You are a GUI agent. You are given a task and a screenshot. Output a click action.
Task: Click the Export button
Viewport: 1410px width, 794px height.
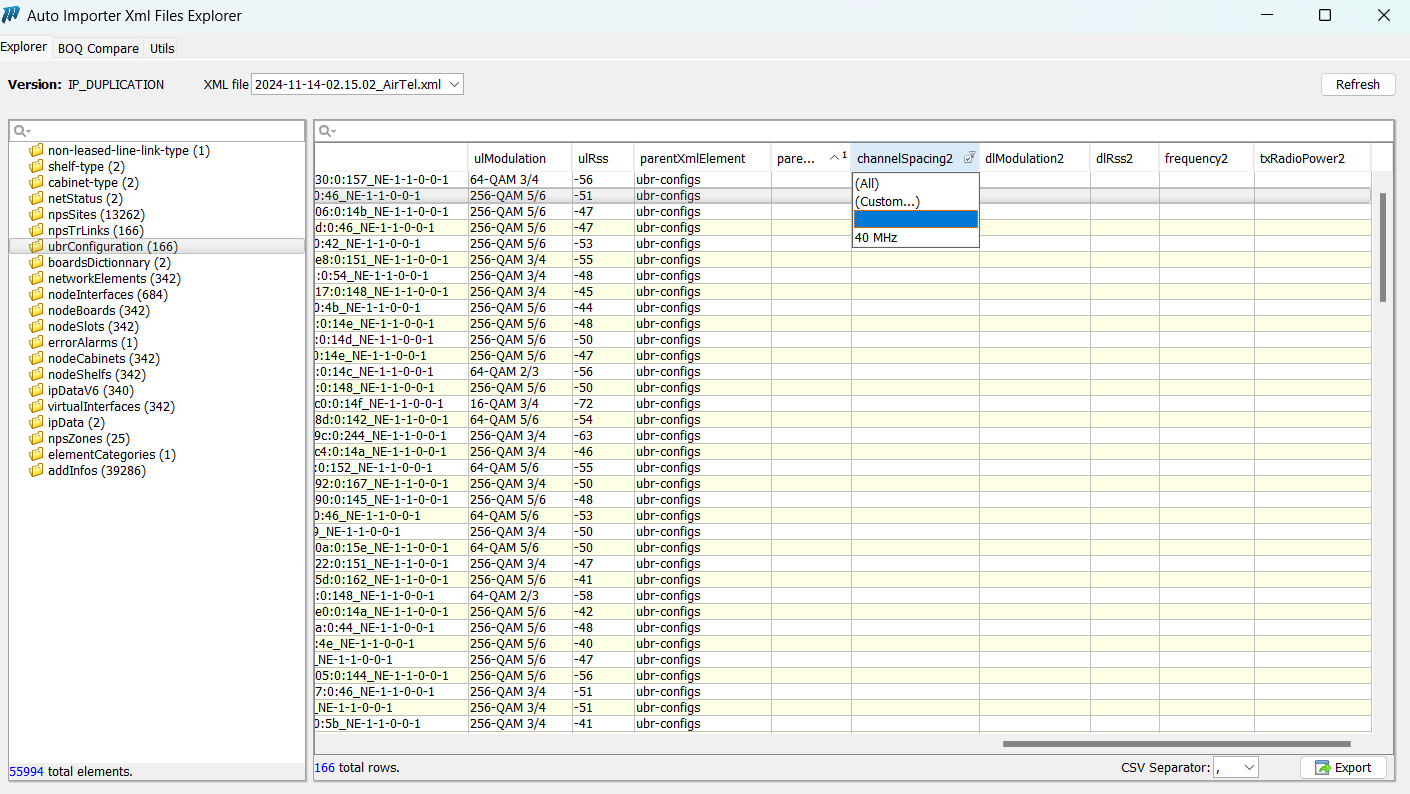[1343, 767]
